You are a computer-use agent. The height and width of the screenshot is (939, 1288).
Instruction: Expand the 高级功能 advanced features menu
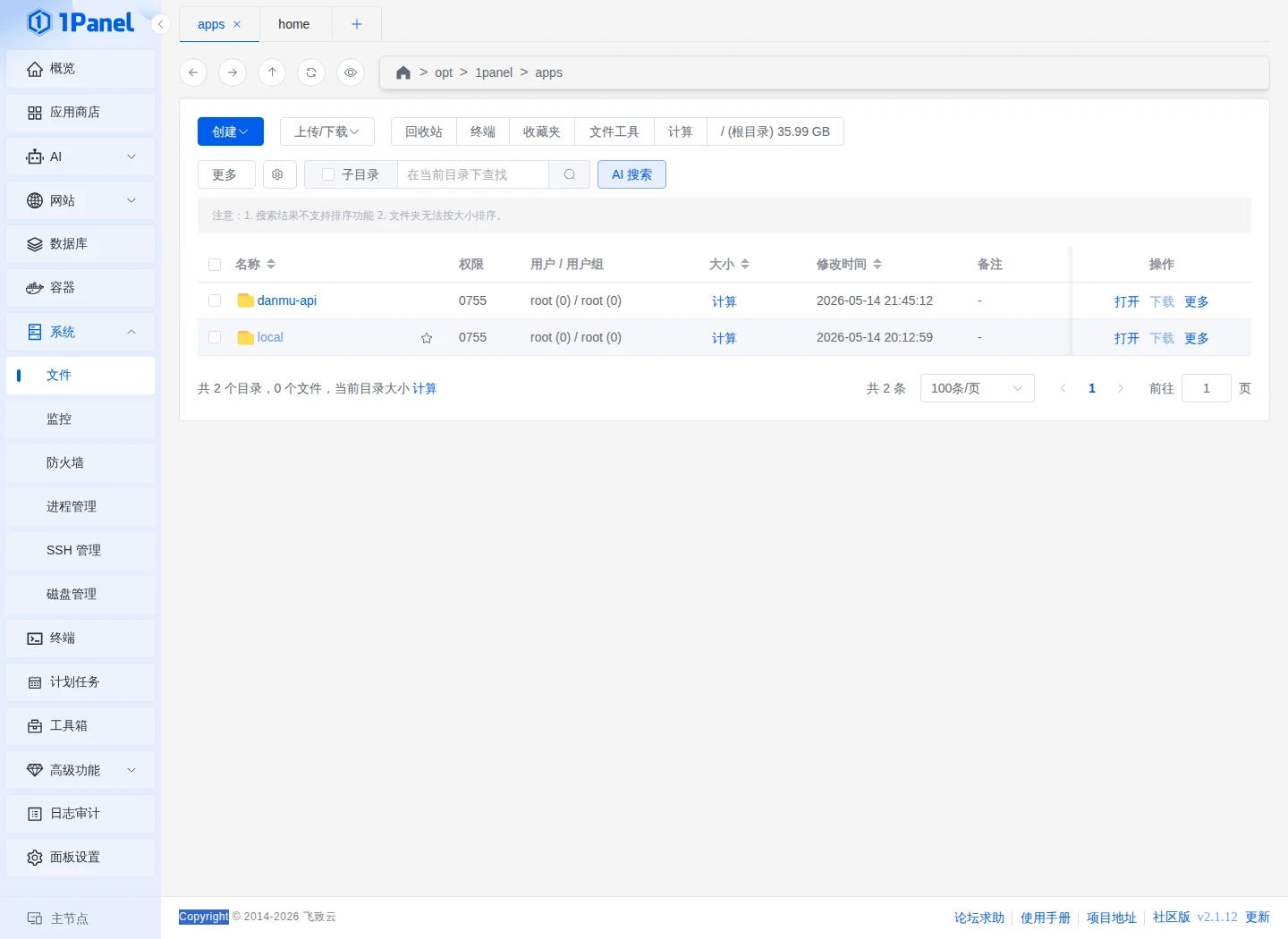[80, 770]
